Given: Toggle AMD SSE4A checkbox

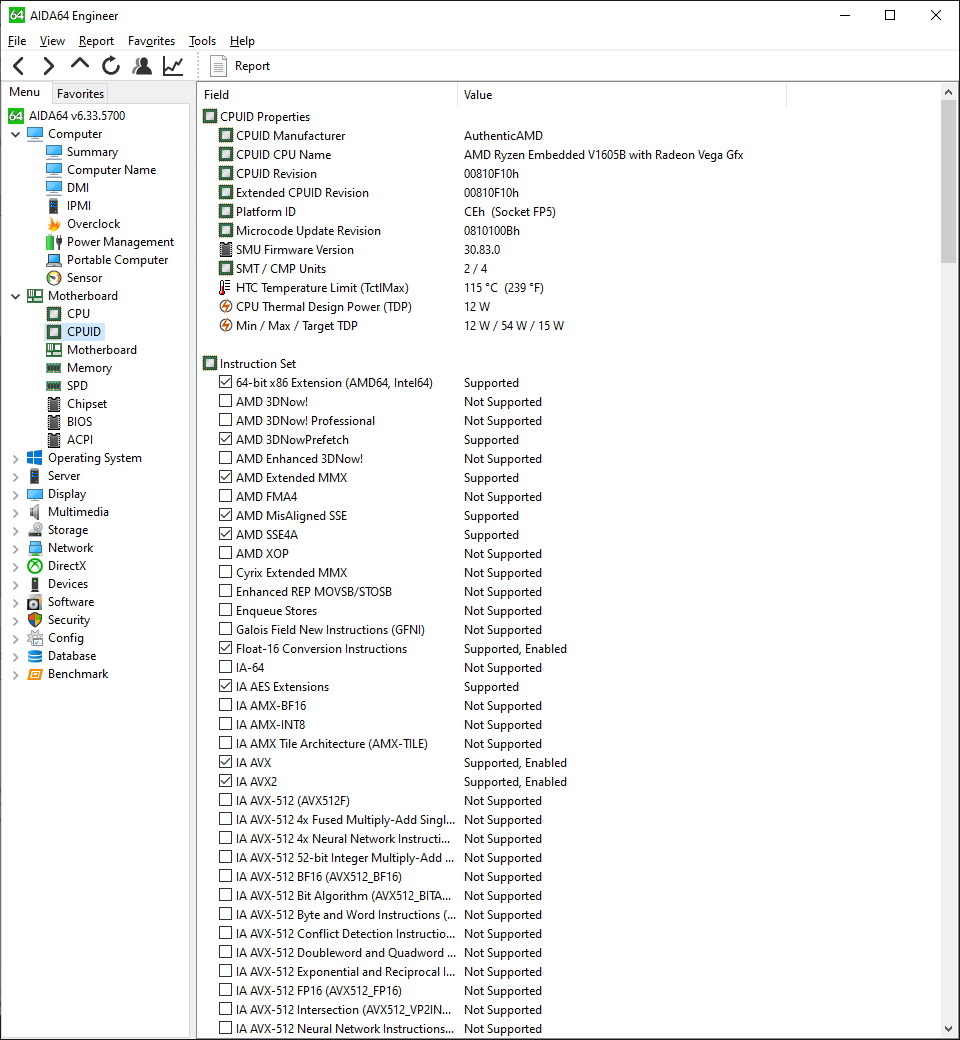Looking at the screenshot, I should (x=226, y=534).
